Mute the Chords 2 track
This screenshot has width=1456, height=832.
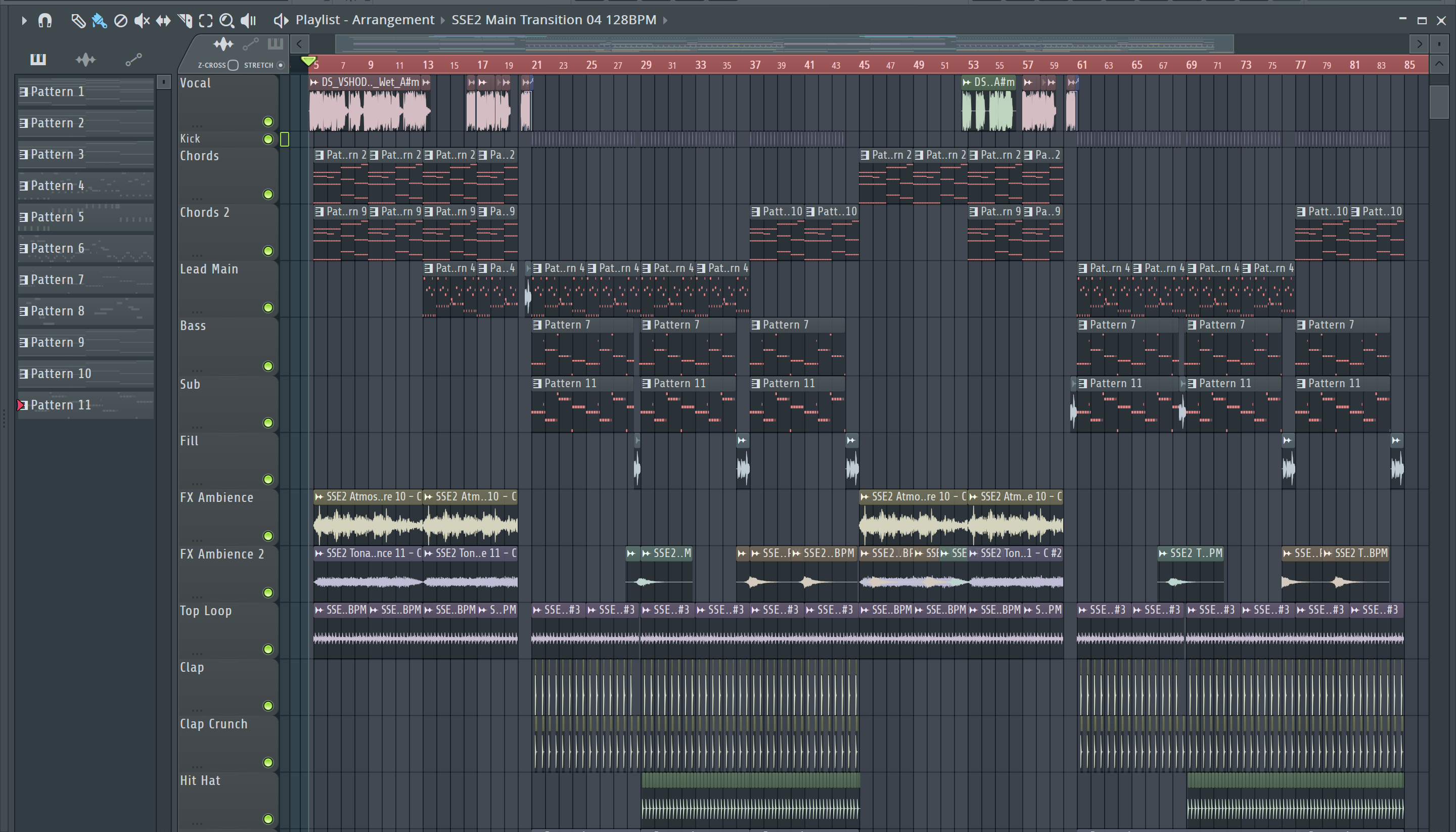click(268, 251)
